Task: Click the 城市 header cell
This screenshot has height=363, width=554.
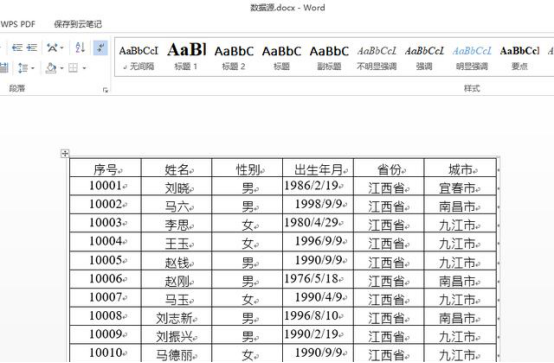Action: click(x=460, y=168)
